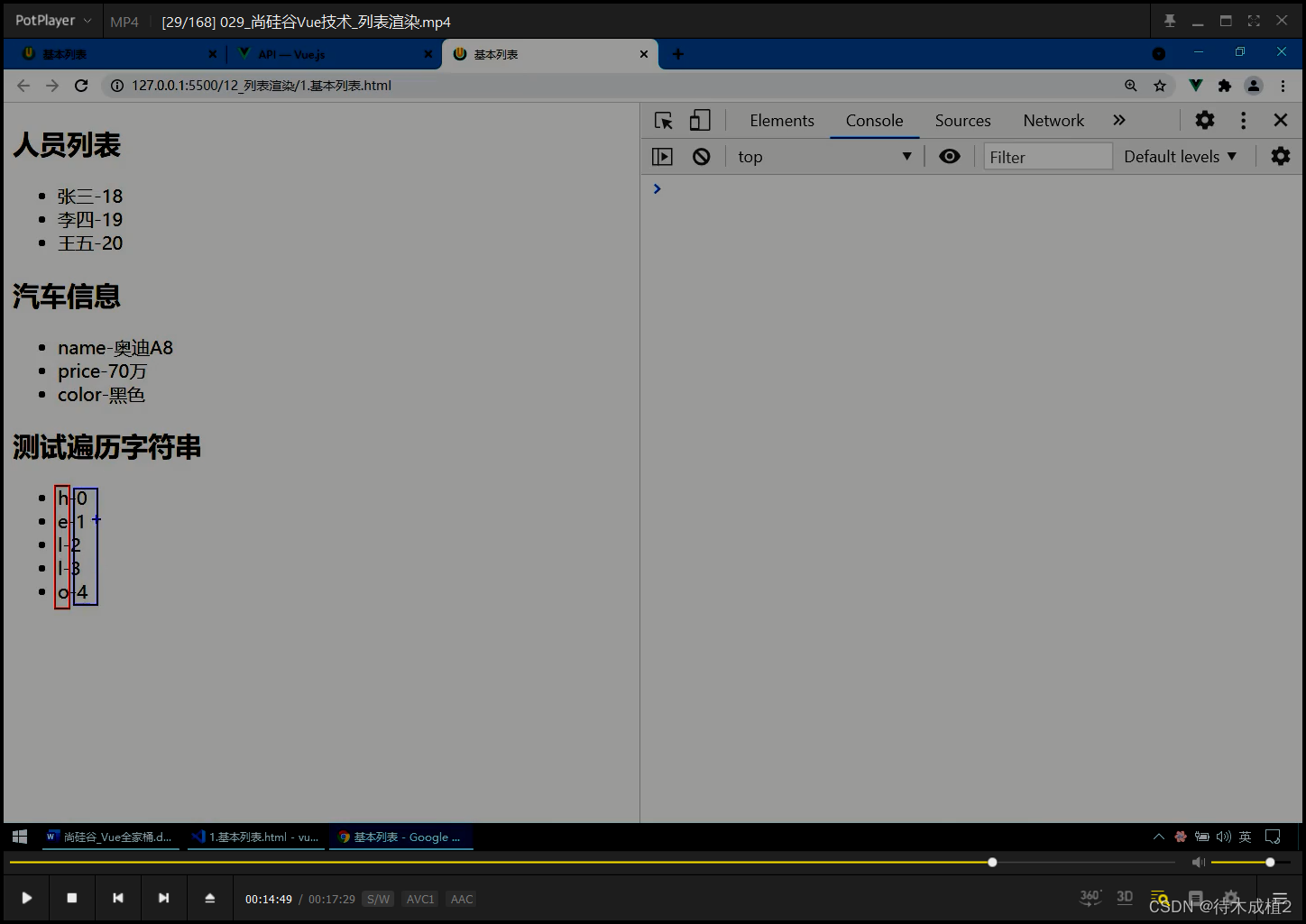Switch to the Chrome 基本列表 taskbar item

pos(401,837)
